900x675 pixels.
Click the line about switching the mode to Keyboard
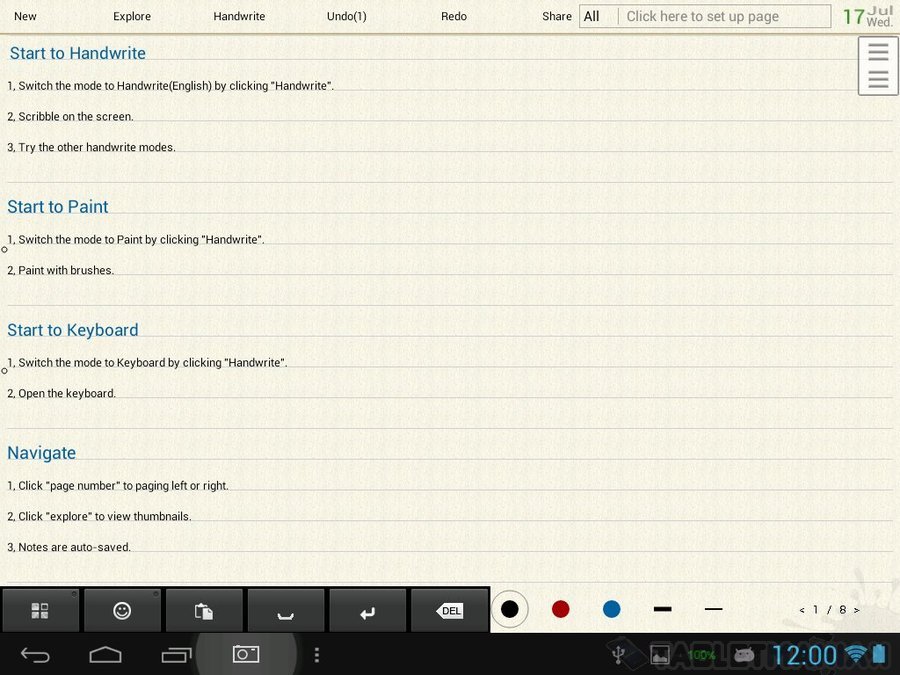coord(147,363)
